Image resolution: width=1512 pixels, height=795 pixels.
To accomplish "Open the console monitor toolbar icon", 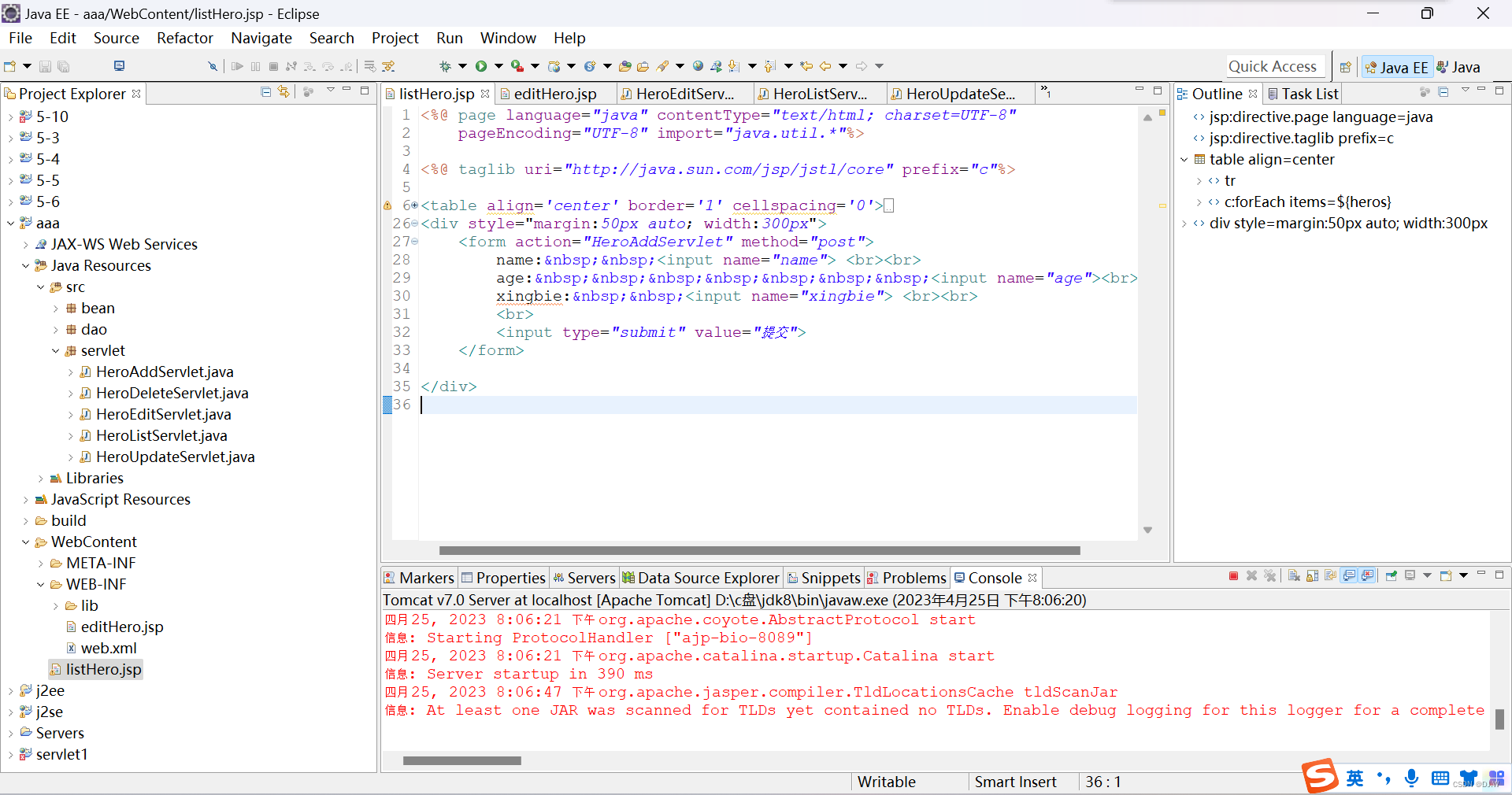I will 119,66.
